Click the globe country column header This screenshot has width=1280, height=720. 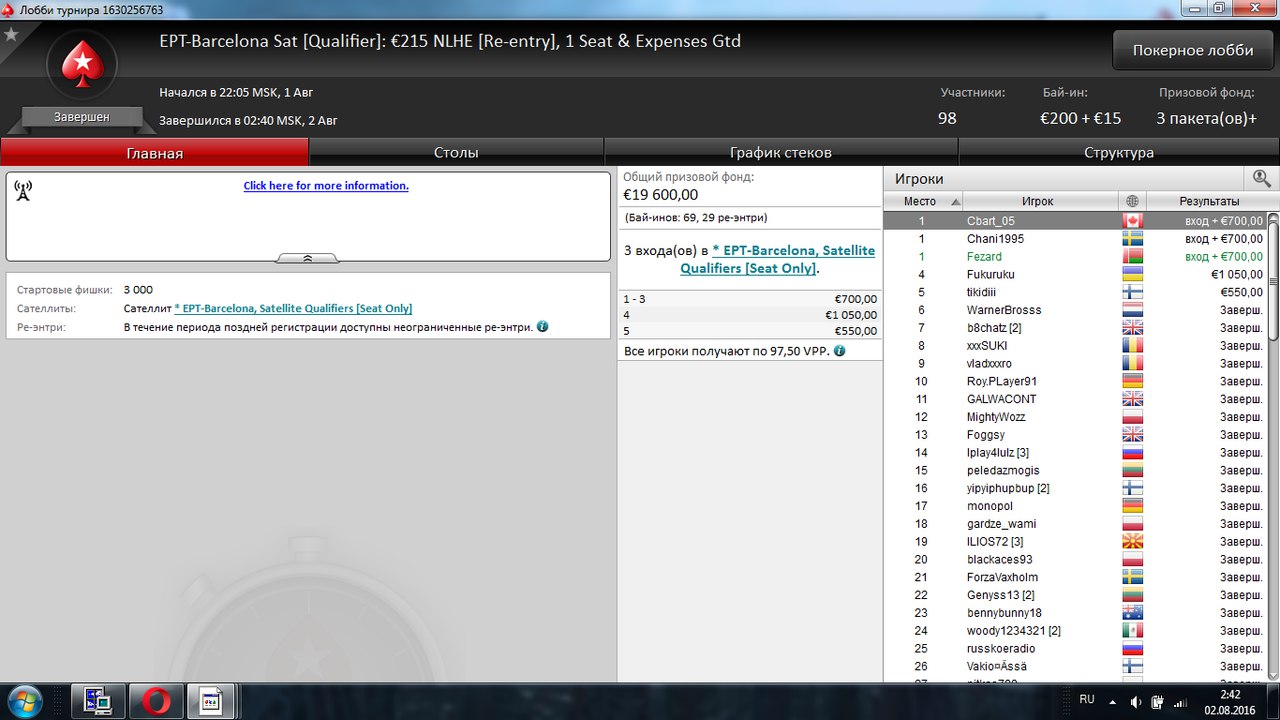[1132, 201]
